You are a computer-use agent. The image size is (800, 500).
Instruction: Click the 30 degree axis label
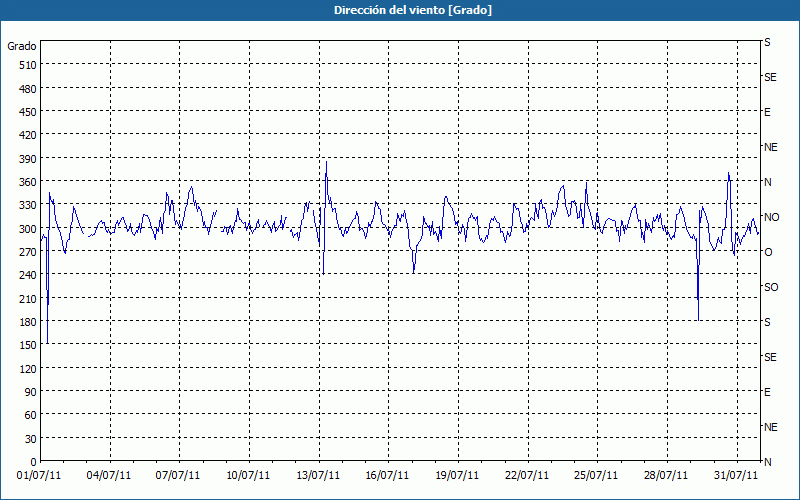click(x=31, y=439)
